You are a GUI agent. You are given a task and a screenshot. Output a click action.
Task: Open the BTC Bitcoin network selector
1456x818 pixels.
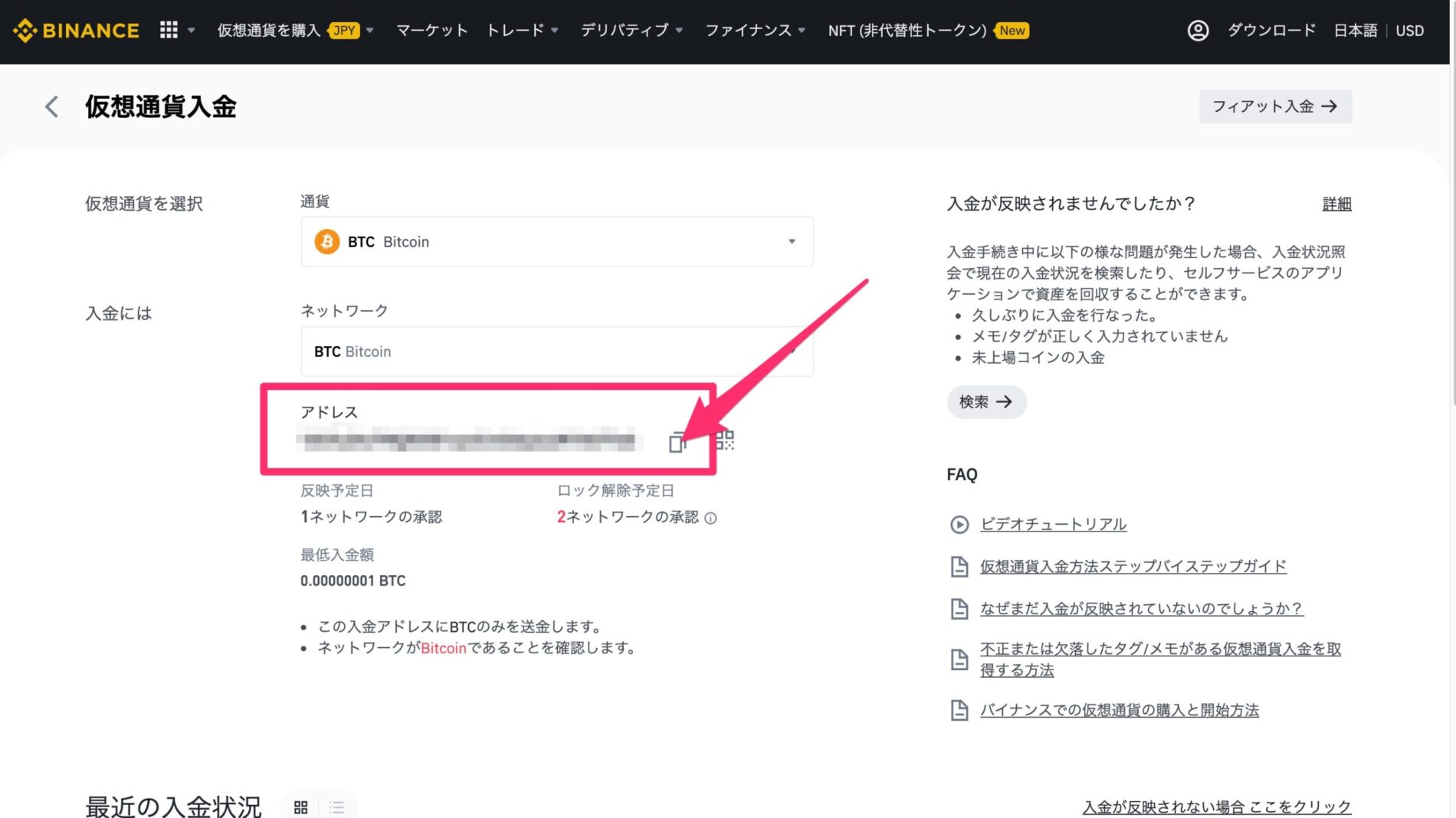coord(557,352)
